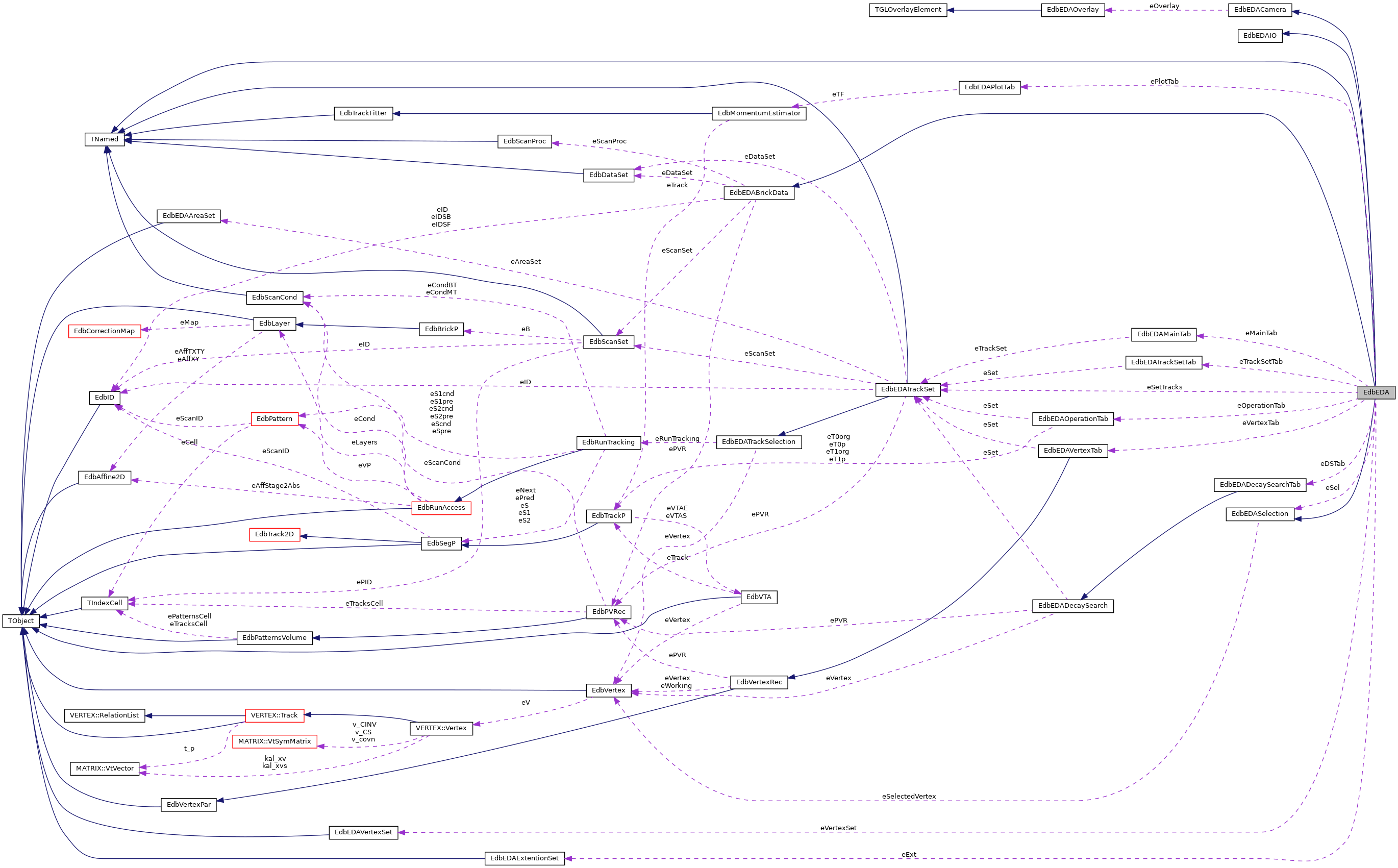
Task: Click the EdbScanSet node
Action: 608,342
